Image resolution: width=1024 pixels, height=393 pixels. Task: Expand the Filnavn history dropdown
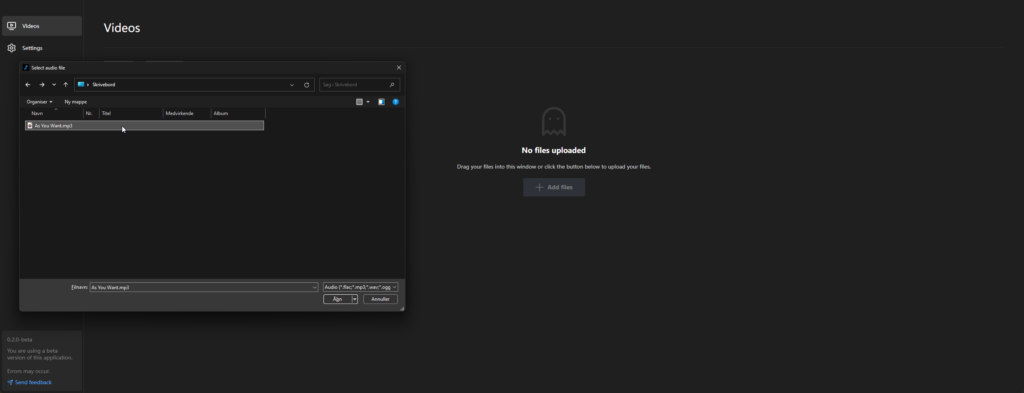point(315,287)
